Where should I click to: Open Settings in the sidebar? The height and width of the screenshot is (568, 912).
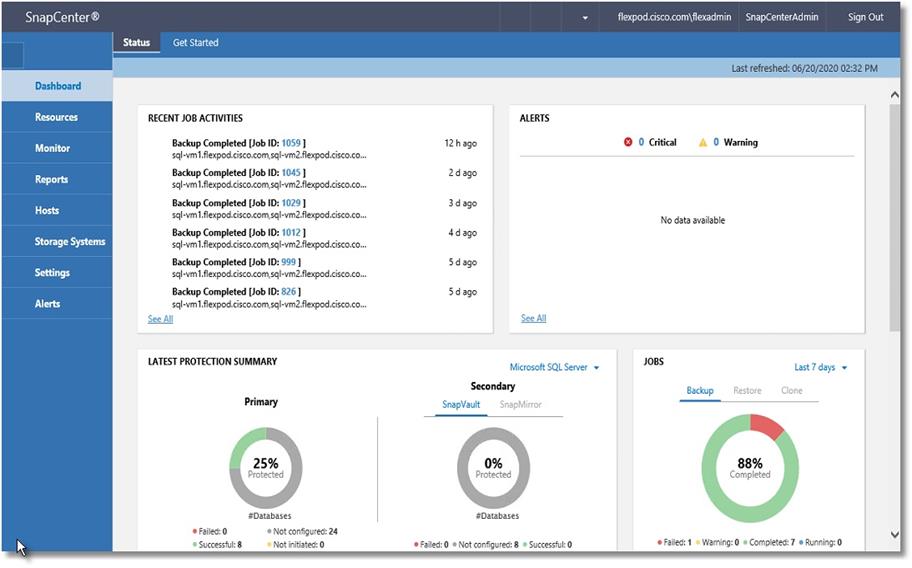coord(58,273)
